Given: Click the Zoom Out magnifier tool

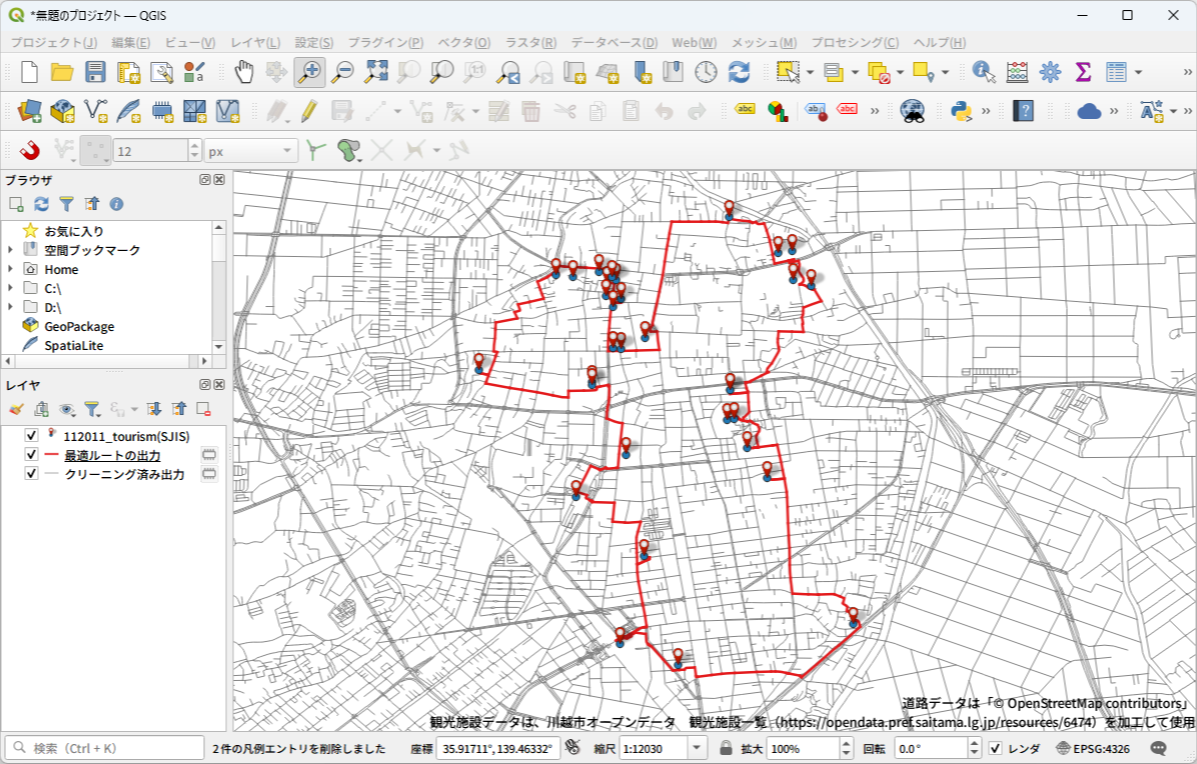Looking at the screenshot, I should coord(343,72).
